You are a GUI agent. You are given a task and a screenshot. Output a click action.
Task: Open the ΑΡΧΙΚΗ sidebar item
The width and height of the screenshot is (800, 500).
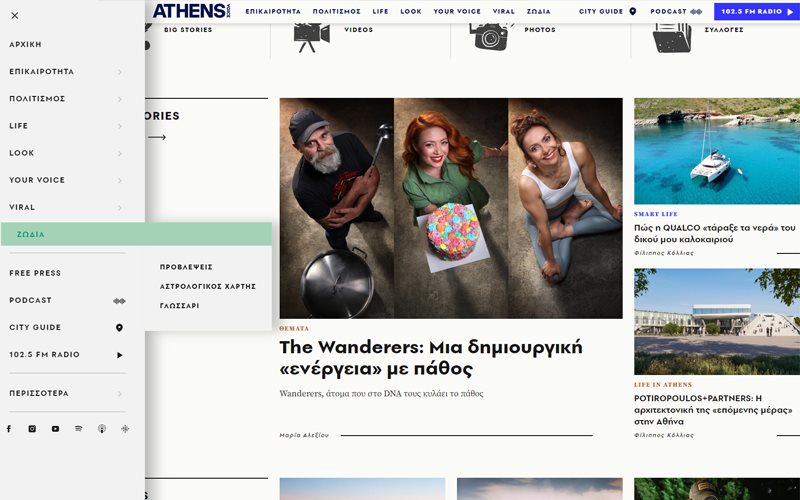[x=26, y=44]
